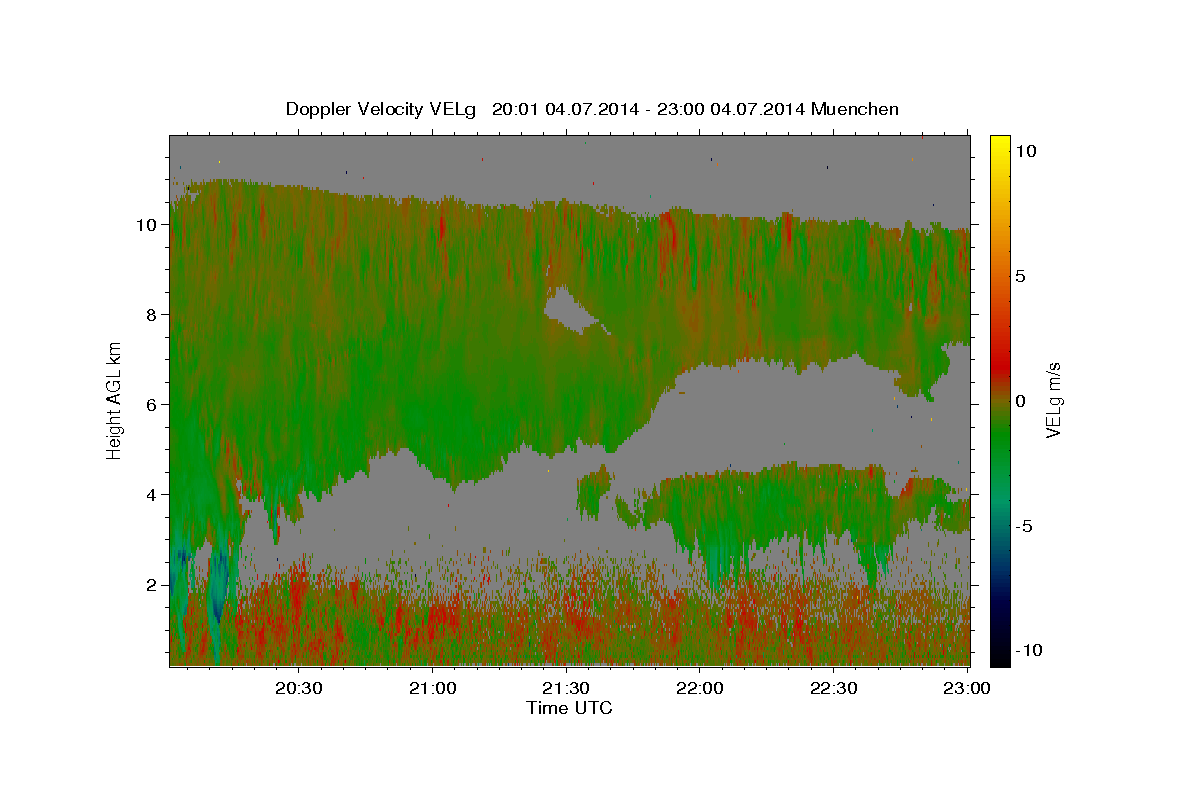
Task: Click the '21:30' time axis label
Action: click(x=567, y=688)
